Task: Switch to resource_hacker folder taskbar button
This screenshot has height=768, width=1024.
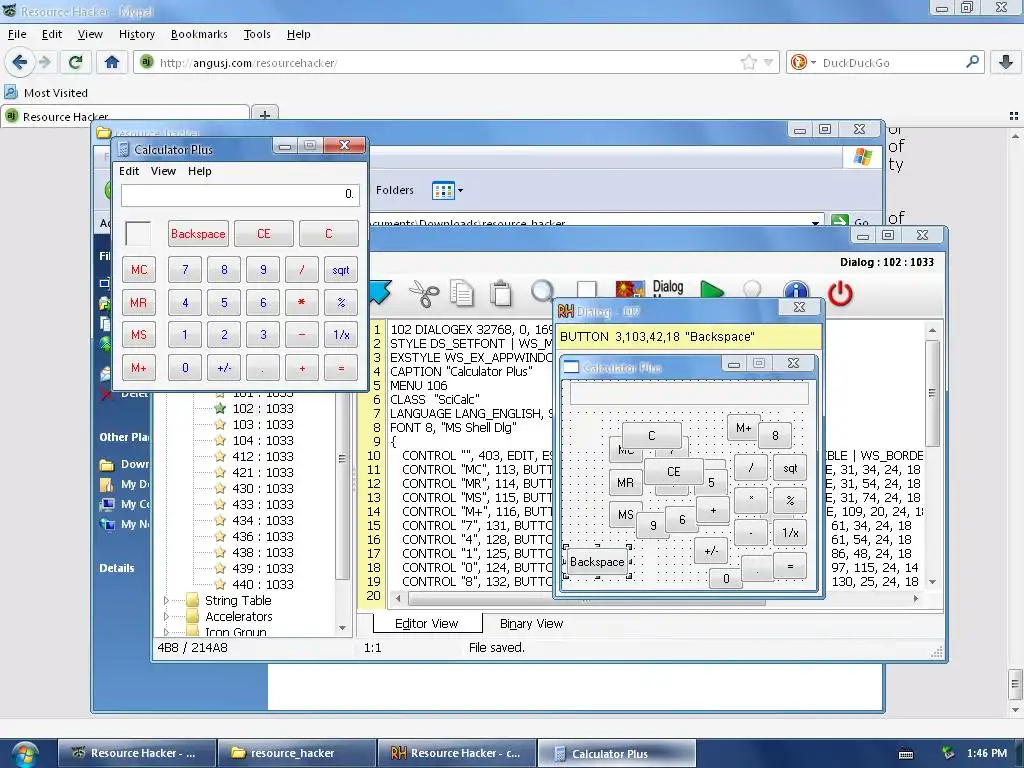Action: 296,754
